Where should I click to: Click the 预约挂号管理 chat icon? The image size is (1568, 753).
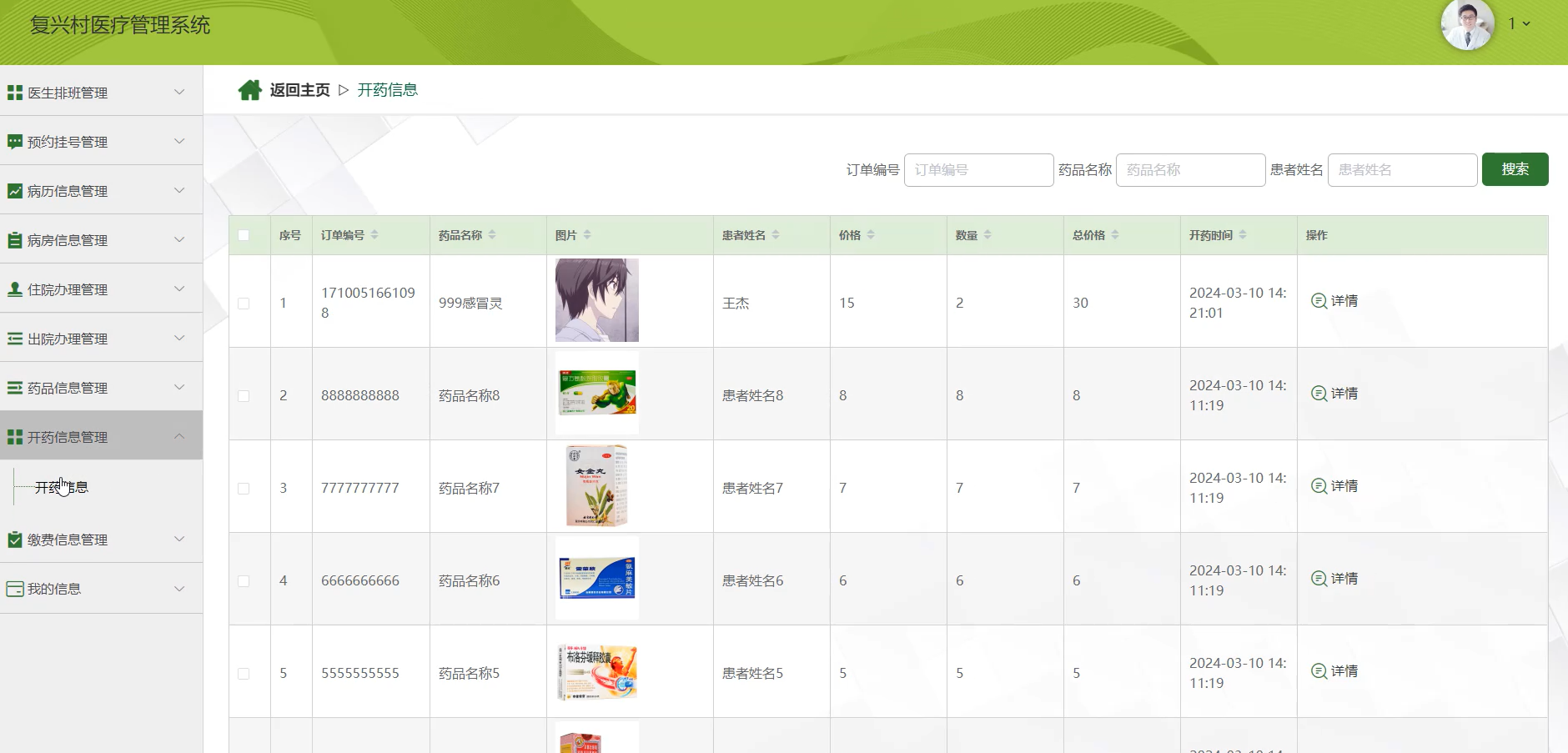coord(14,142)
